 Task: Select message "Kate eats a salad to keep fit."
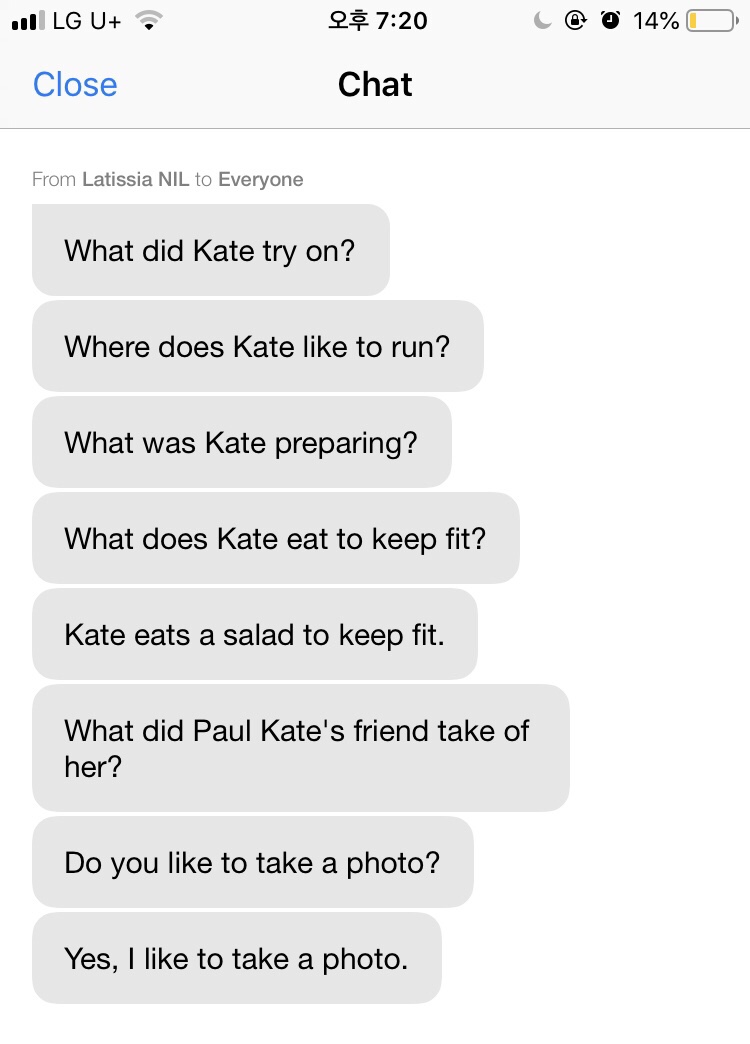(x=254, y=634)
